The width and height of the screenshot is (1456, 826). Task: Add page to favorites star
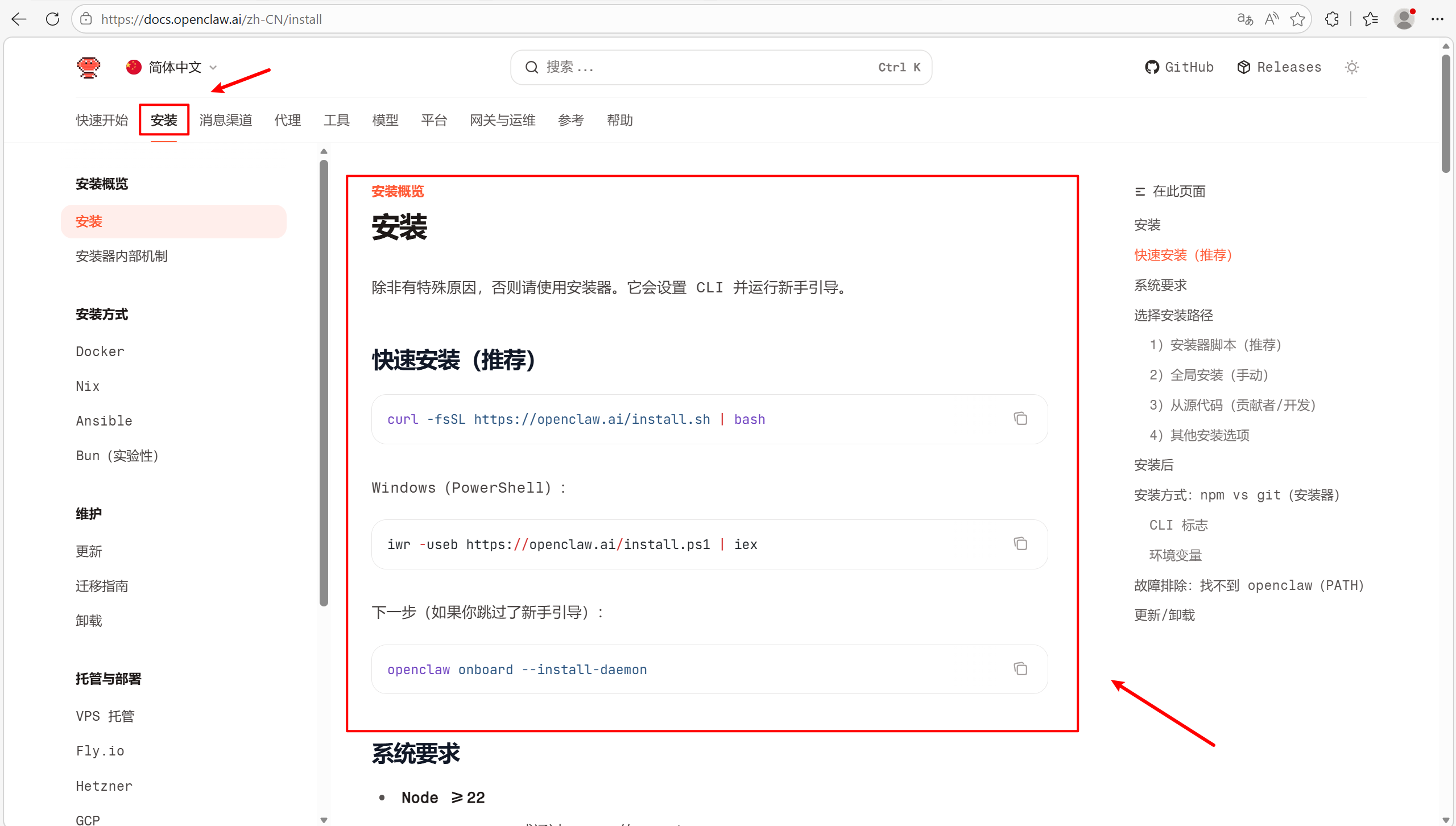pyautogui.click(x=1297, y=19)
